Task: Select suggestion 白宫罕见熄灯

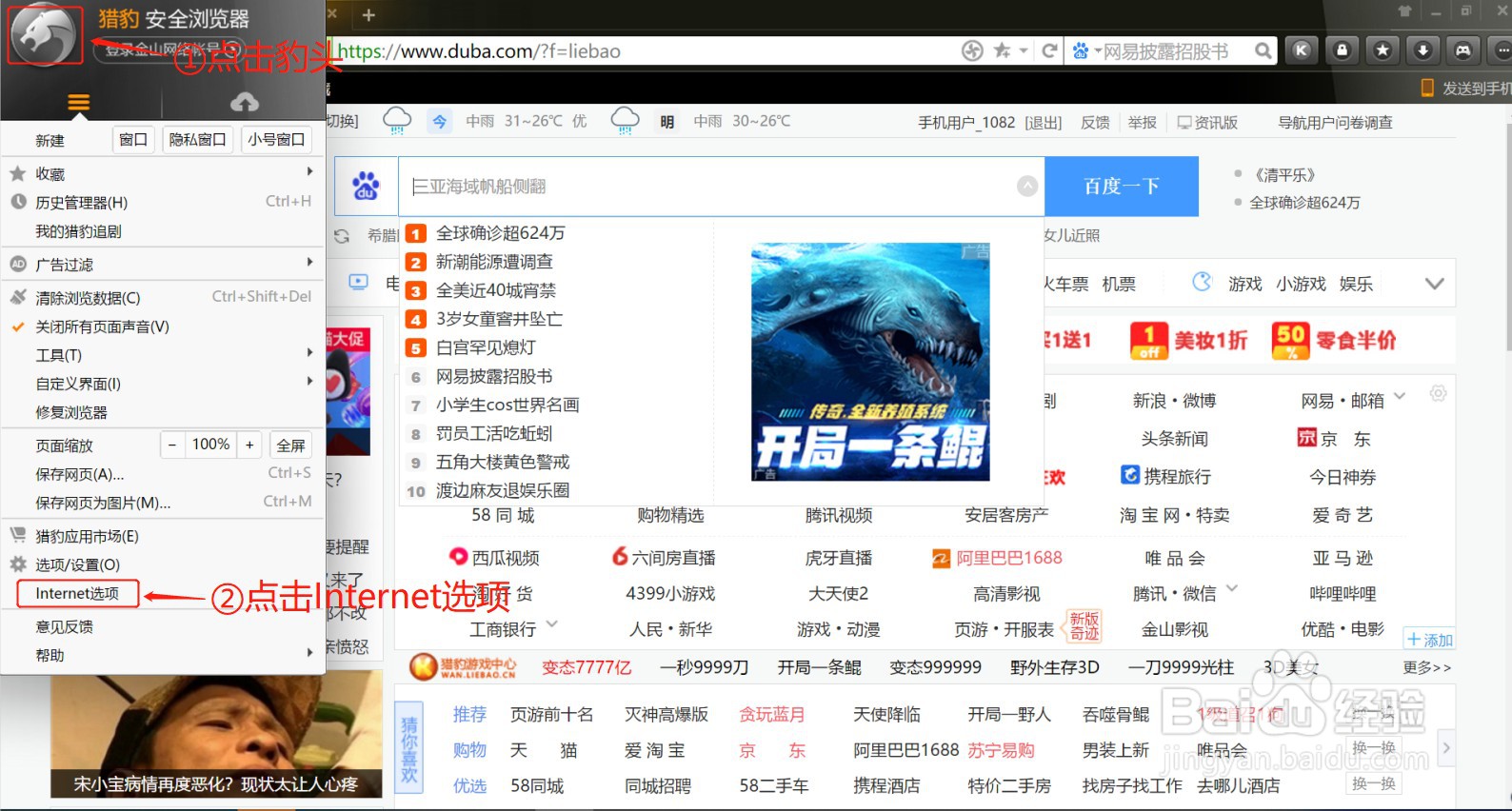Action: click(x=486, y=347)
